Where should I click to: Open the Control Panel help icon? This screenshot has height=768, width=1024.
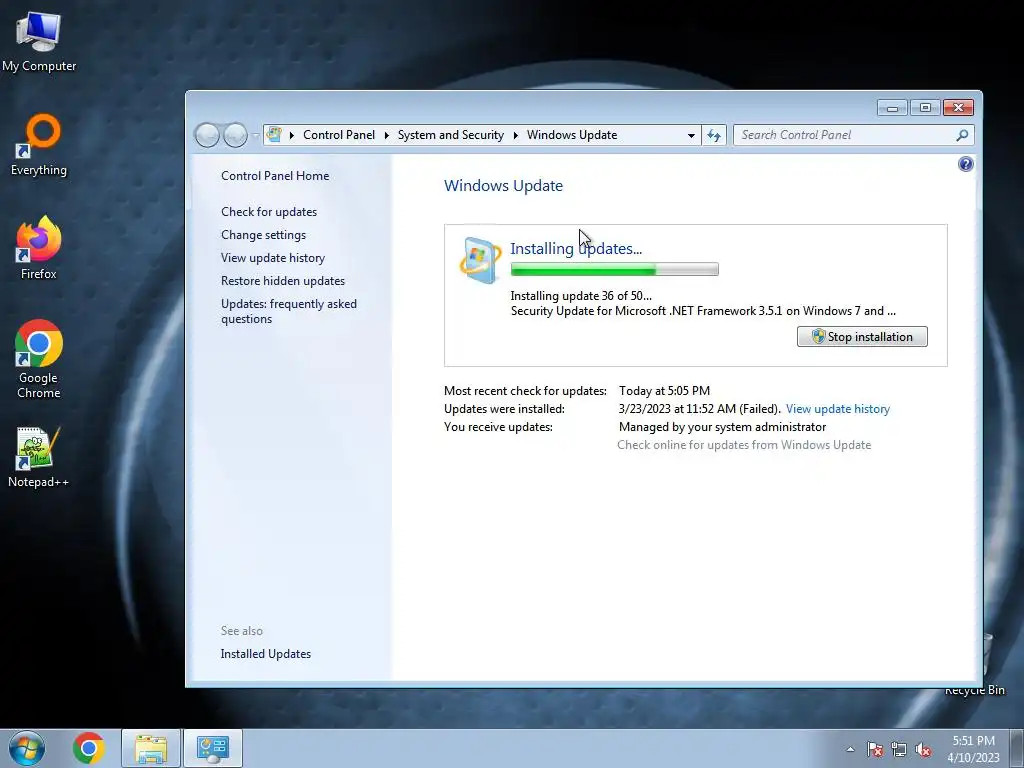tap(965, 164)
